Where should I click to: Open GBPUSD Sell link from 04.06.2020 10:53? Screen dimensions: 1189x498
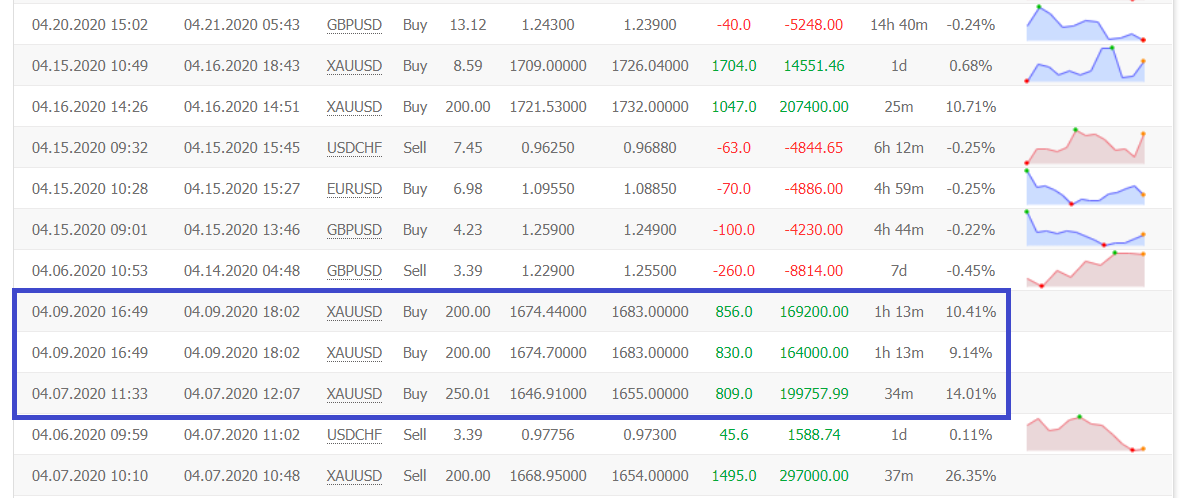tap(354, 270)
